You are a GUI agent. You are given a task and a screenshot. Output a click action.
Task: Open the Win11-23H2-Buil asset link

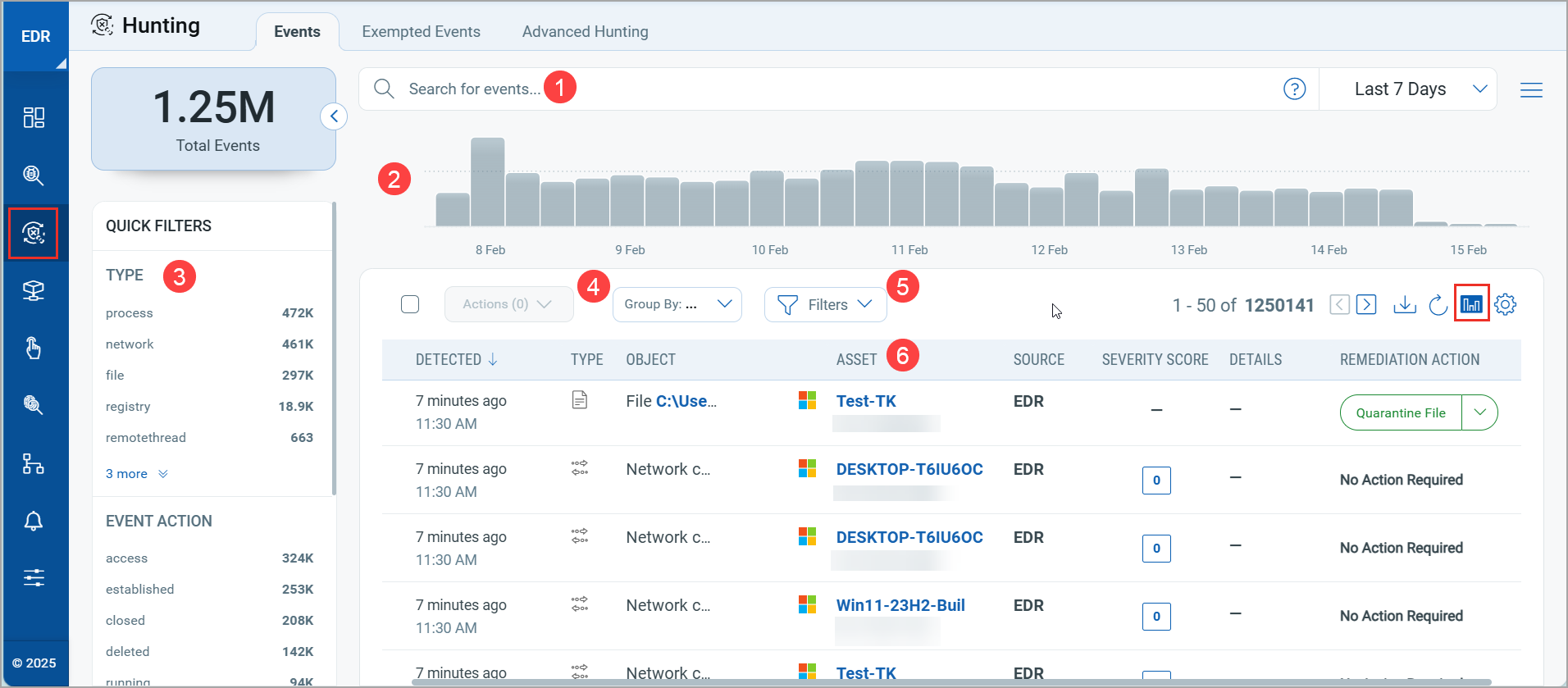coord(900,605)
